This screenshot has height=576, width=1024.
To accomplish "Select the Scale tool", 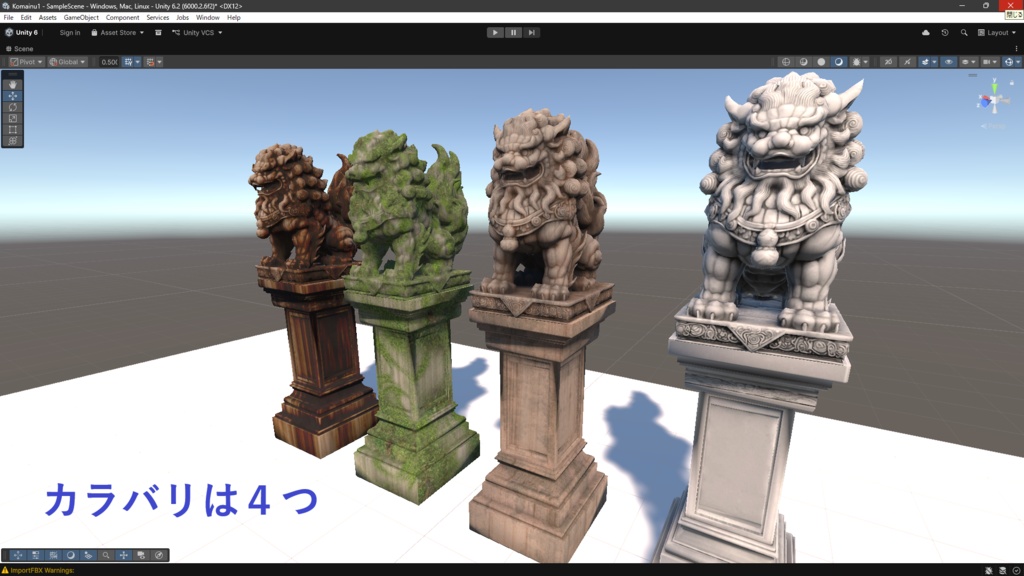I will (12, 118).
